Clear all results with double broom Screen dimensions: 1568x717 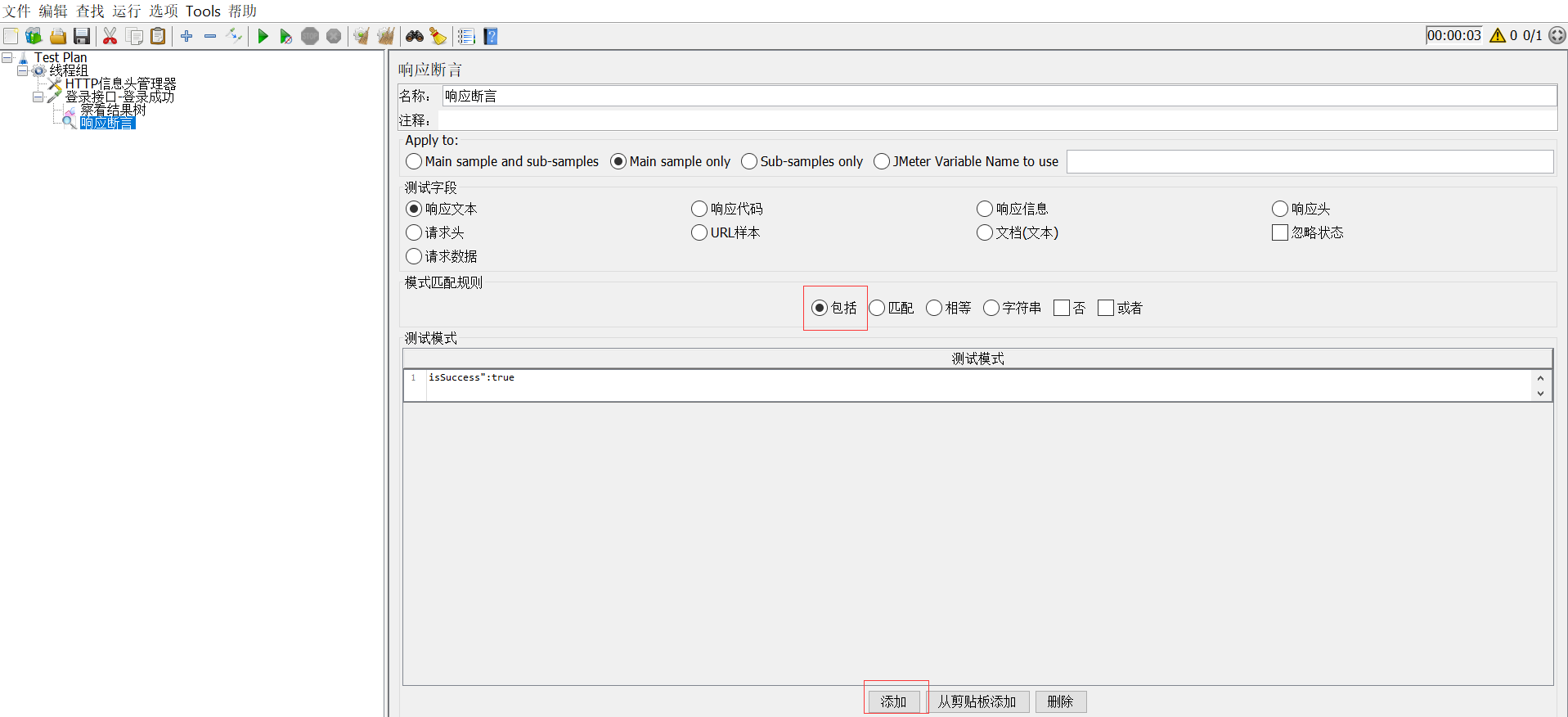tap(386, 36)
